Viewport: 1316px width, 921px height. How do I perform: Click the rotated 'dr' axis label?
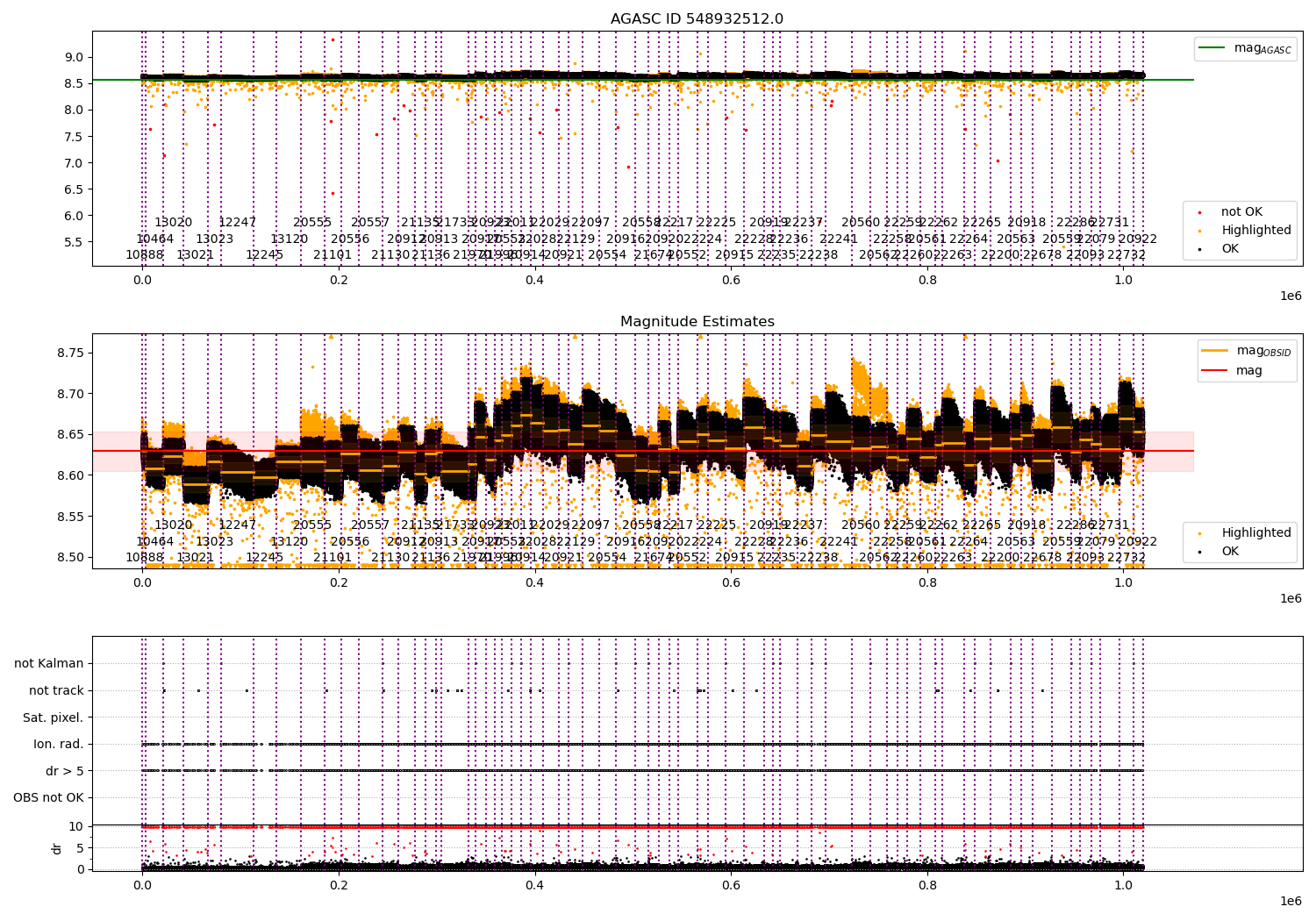(57, 848)
